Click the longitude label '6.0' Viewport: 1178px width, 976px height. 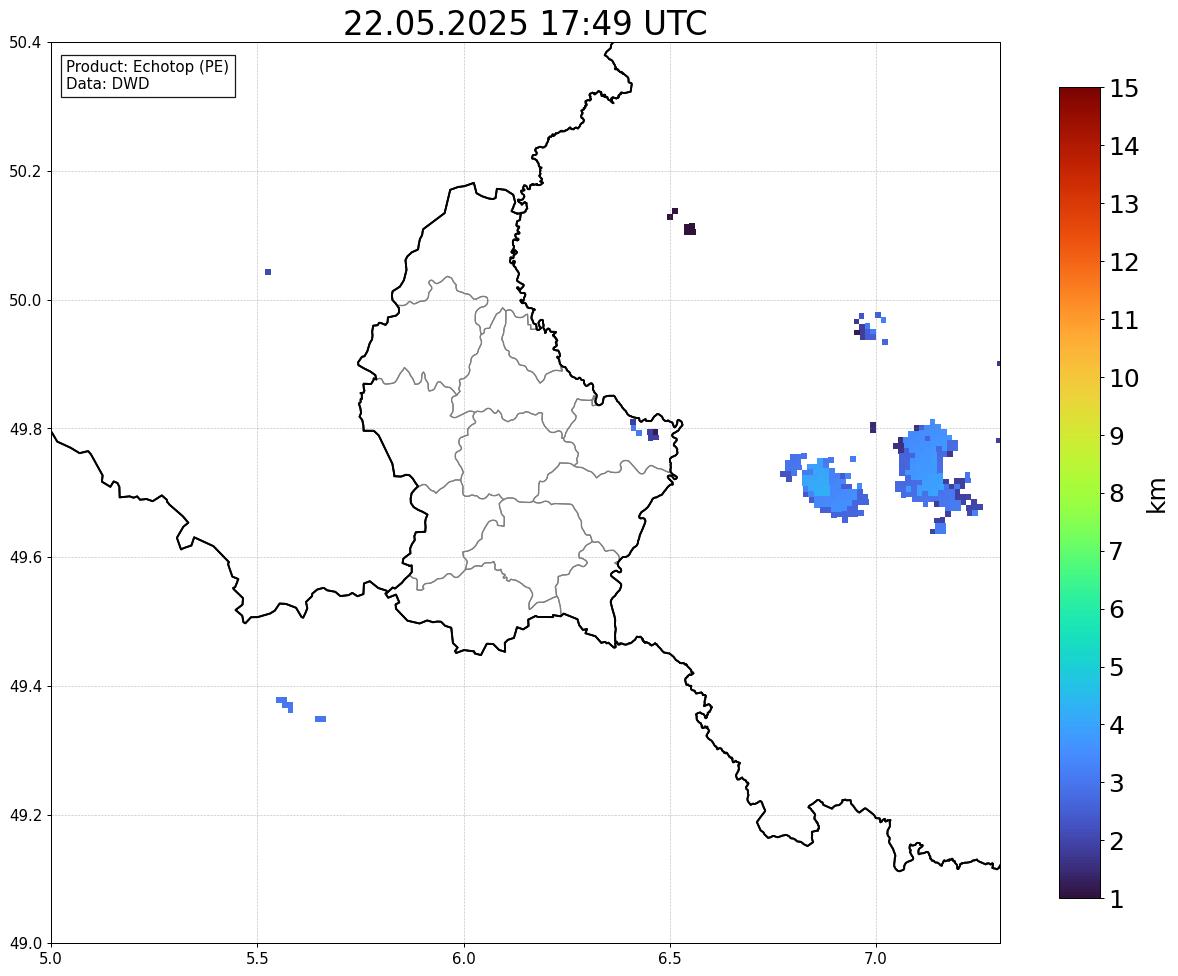[x=464, y=959]
